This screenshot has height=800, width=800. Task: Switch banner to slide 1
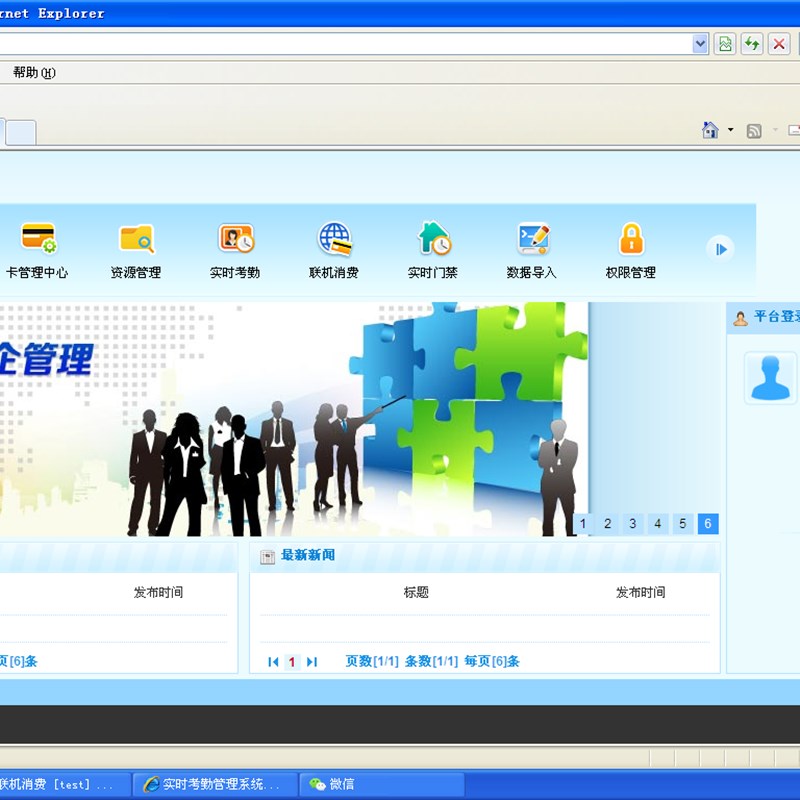583,523
